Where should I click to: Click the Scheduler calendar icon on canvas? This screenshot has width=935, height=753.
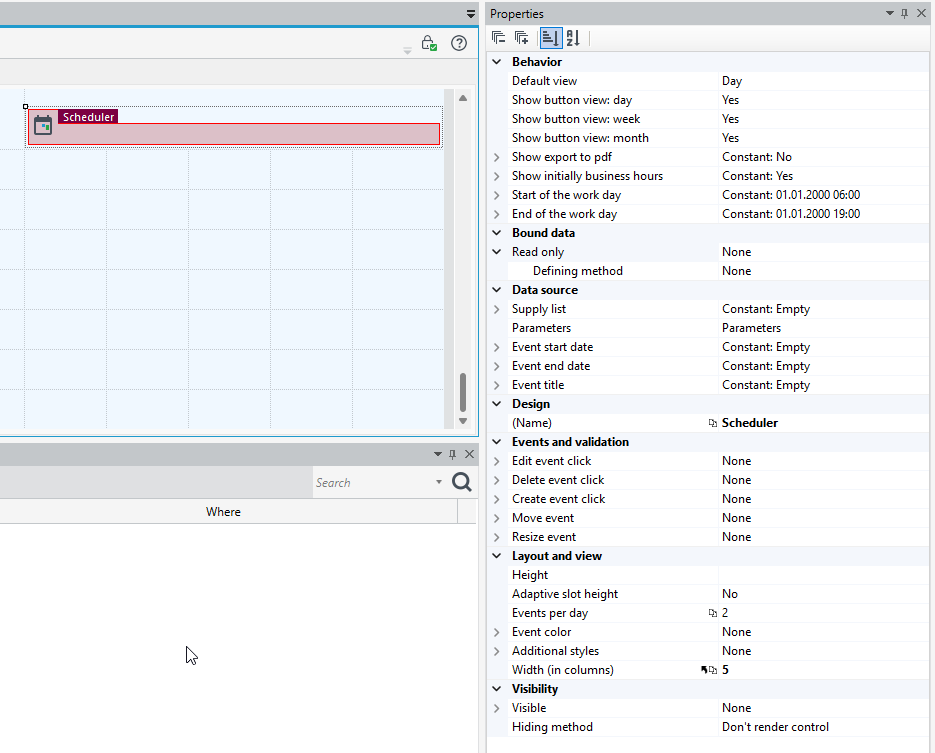click(43, 125)
